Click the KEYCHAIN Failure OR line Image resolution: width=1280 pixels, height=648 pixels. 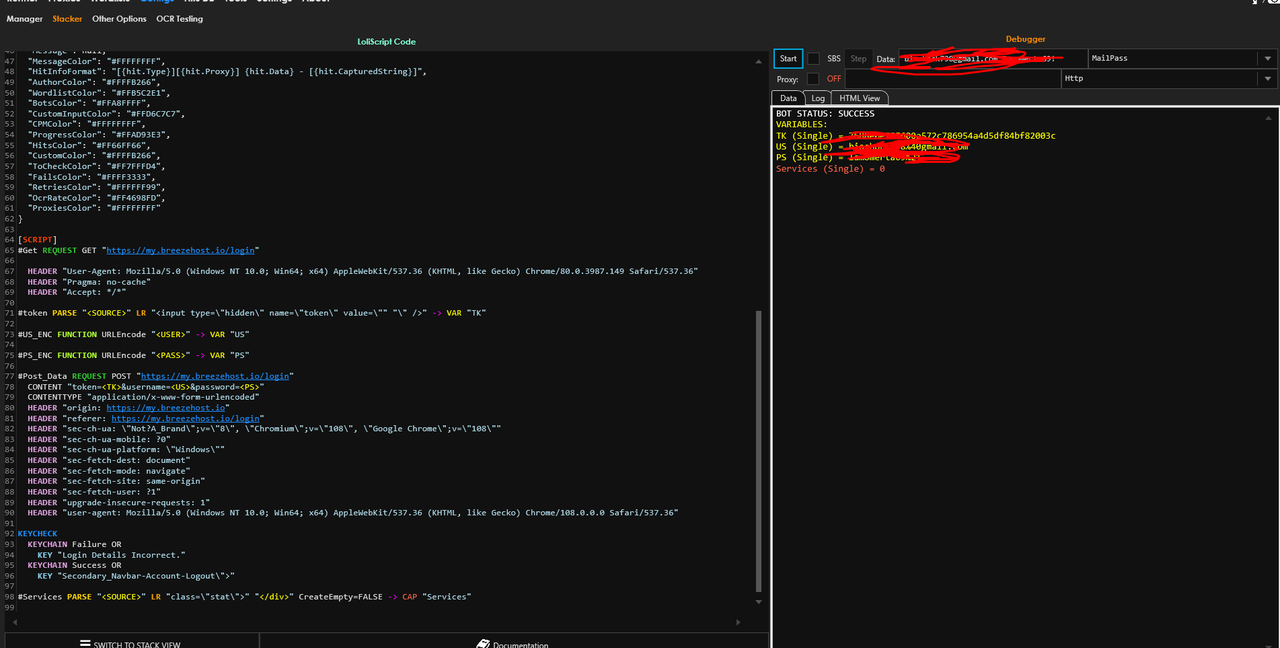point(74,544)
